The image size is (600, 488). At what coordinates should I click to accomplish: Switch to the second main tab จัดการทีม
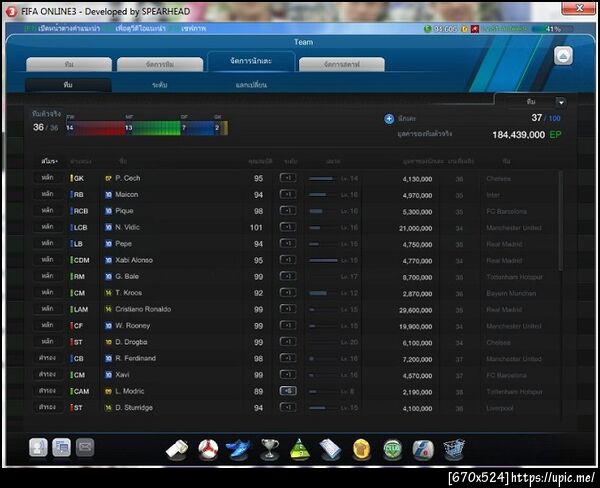click(x=160, y=64)
